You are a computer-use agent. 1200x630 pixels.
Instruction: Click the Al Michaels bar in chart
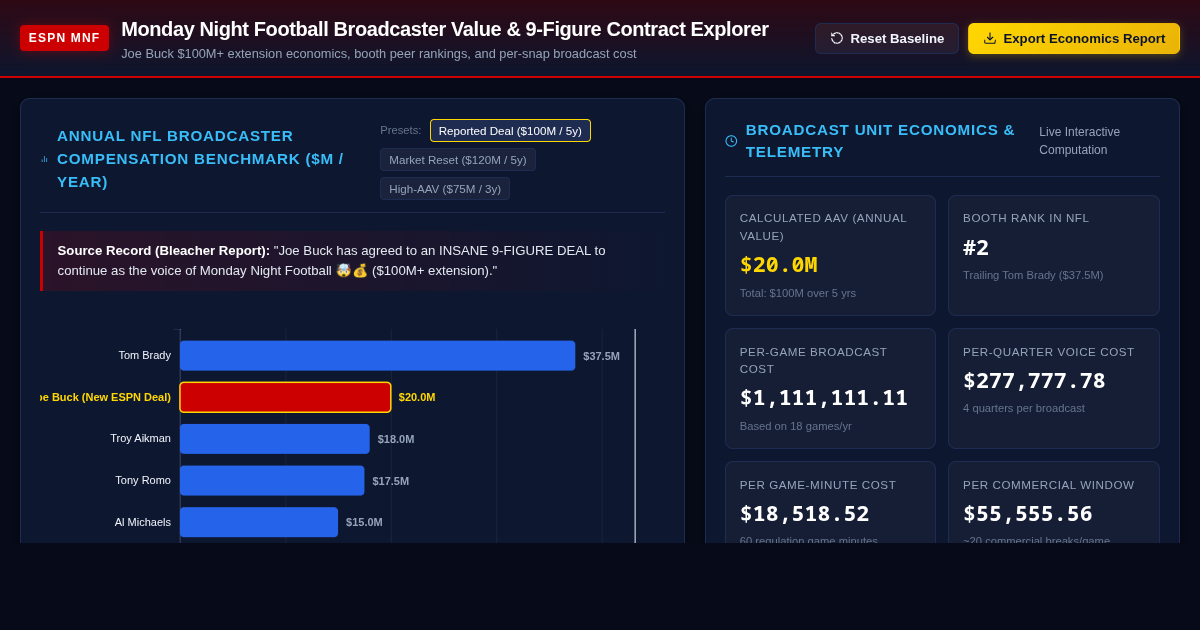[259, 522]
